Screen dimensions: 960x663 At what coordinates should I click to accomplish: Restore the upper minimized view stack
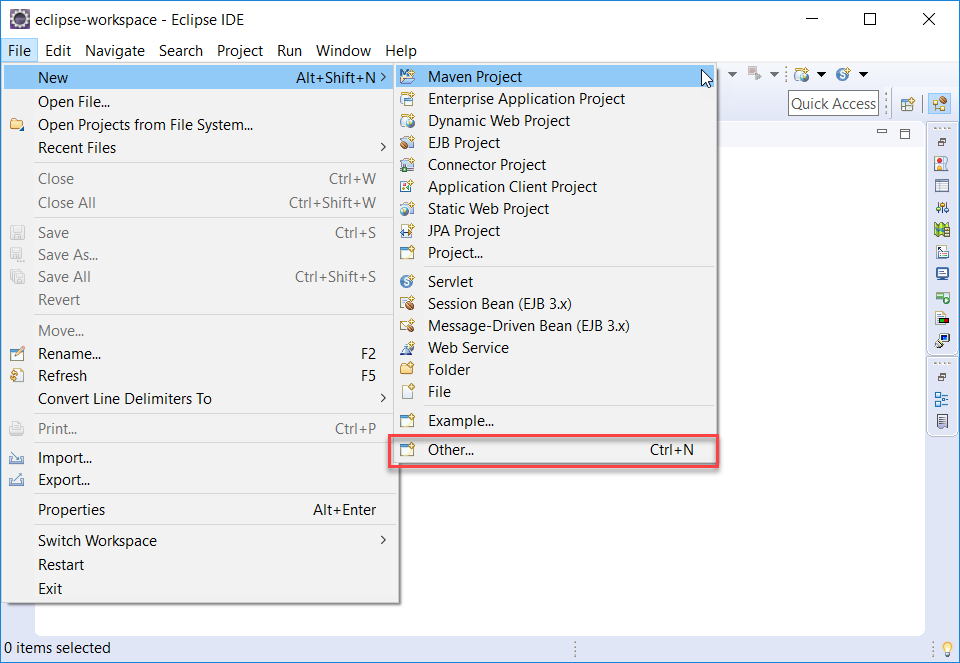coord(942,142)
